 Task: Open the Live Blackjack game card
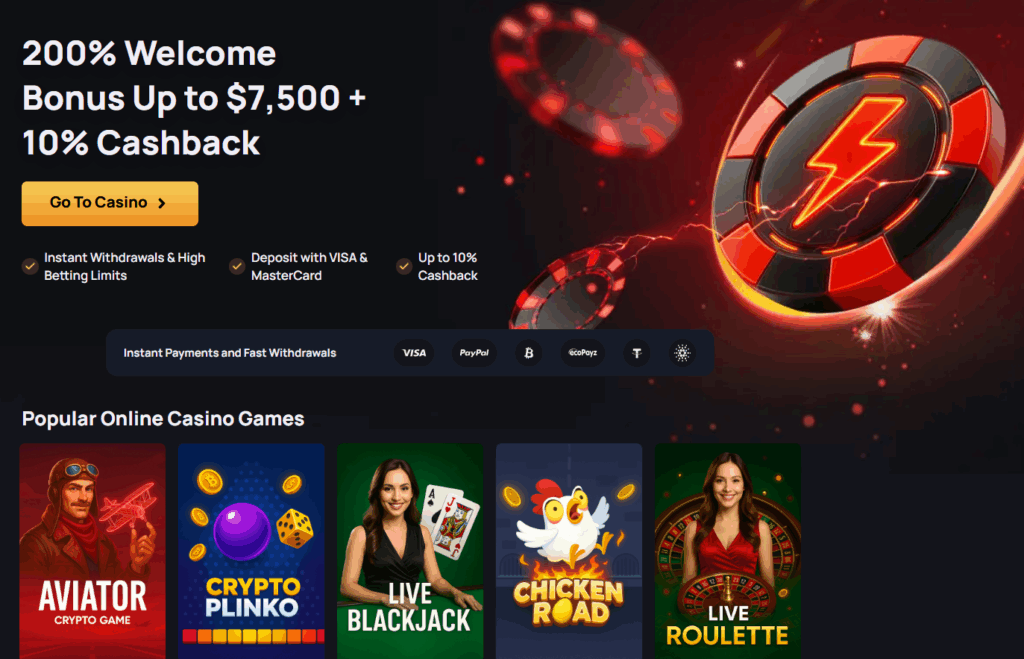[x=410, y=551]
